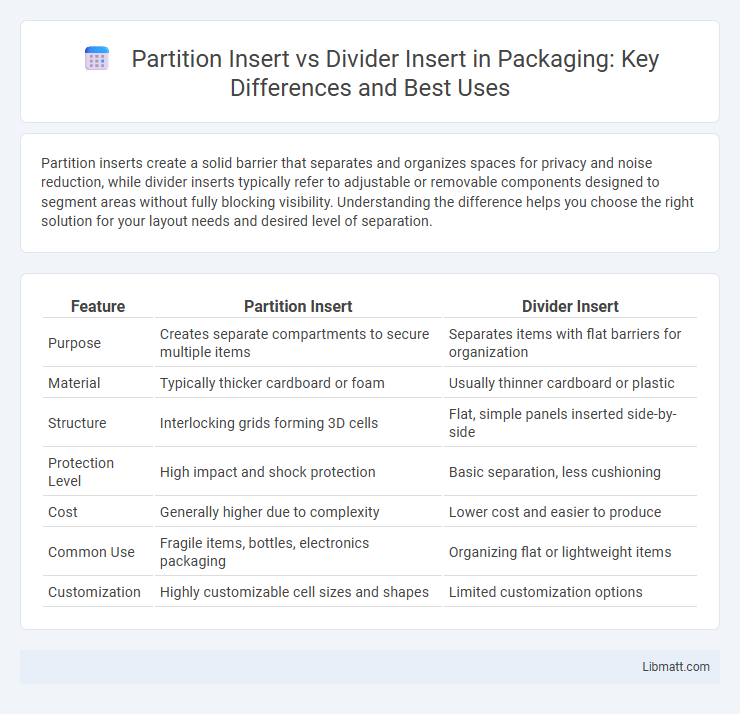Select 'Usually thinner cardboard or plastic' cell
740x714 pixels.
[570, 383]
